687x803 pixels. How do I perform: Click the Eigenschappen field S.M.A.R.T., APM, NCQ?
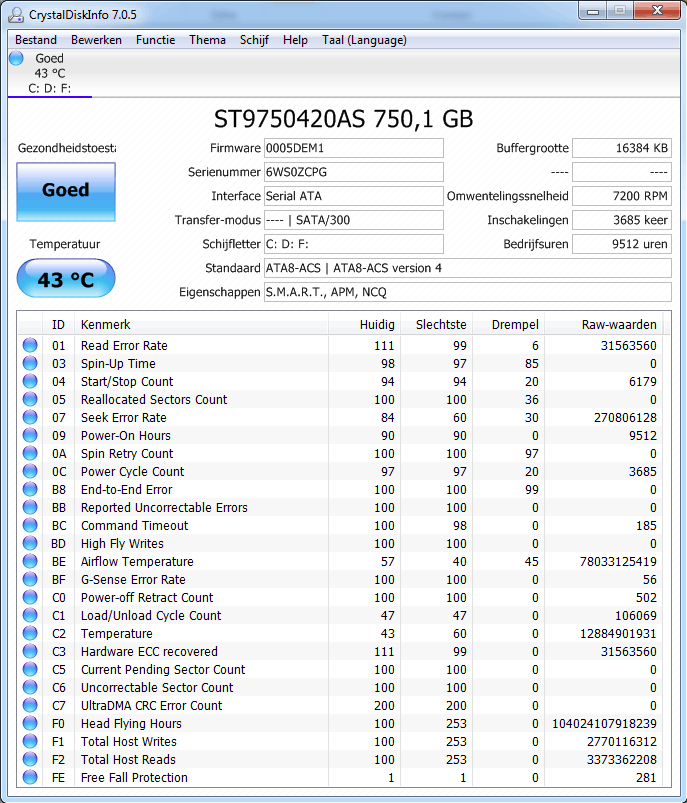click(x=468, y=292)
